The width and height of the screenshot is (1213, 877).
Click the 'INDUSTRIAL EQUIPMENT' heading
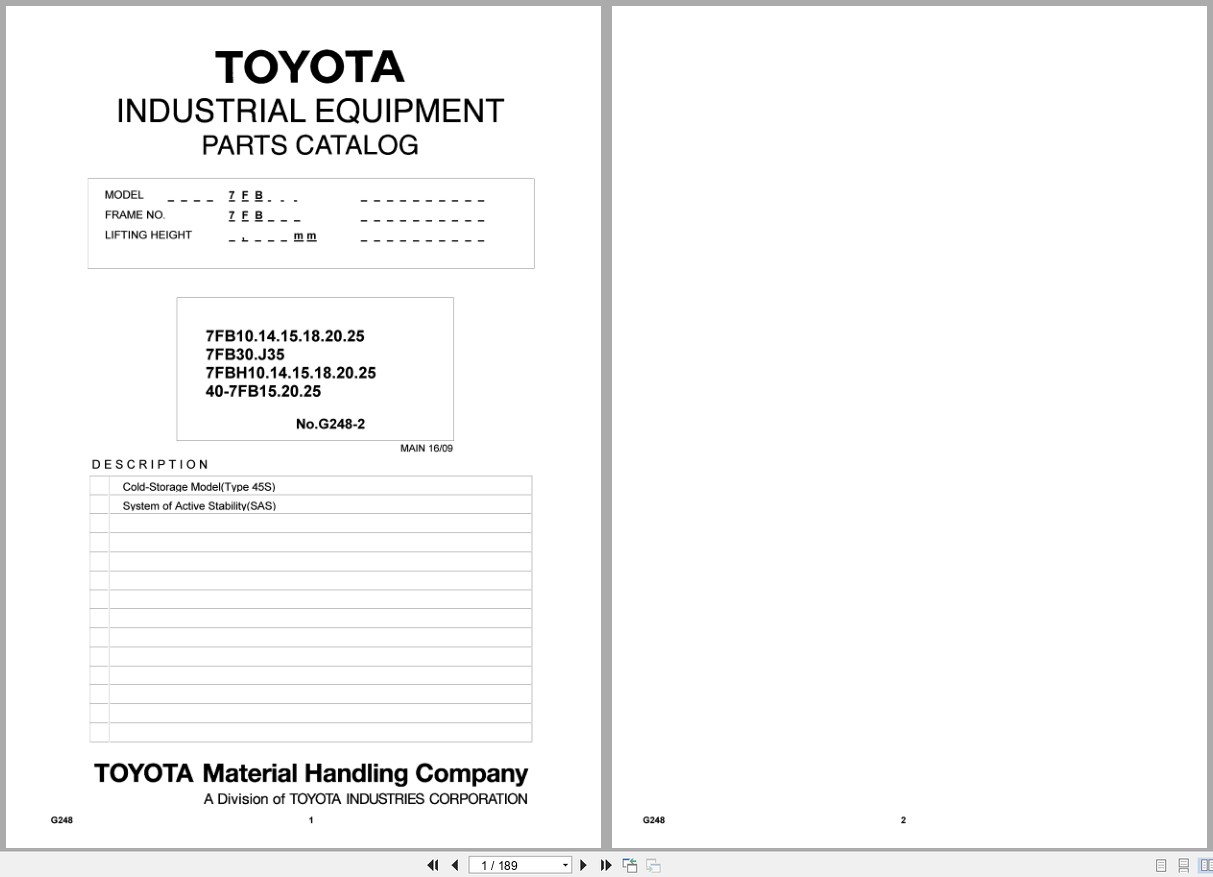[310, 111]
